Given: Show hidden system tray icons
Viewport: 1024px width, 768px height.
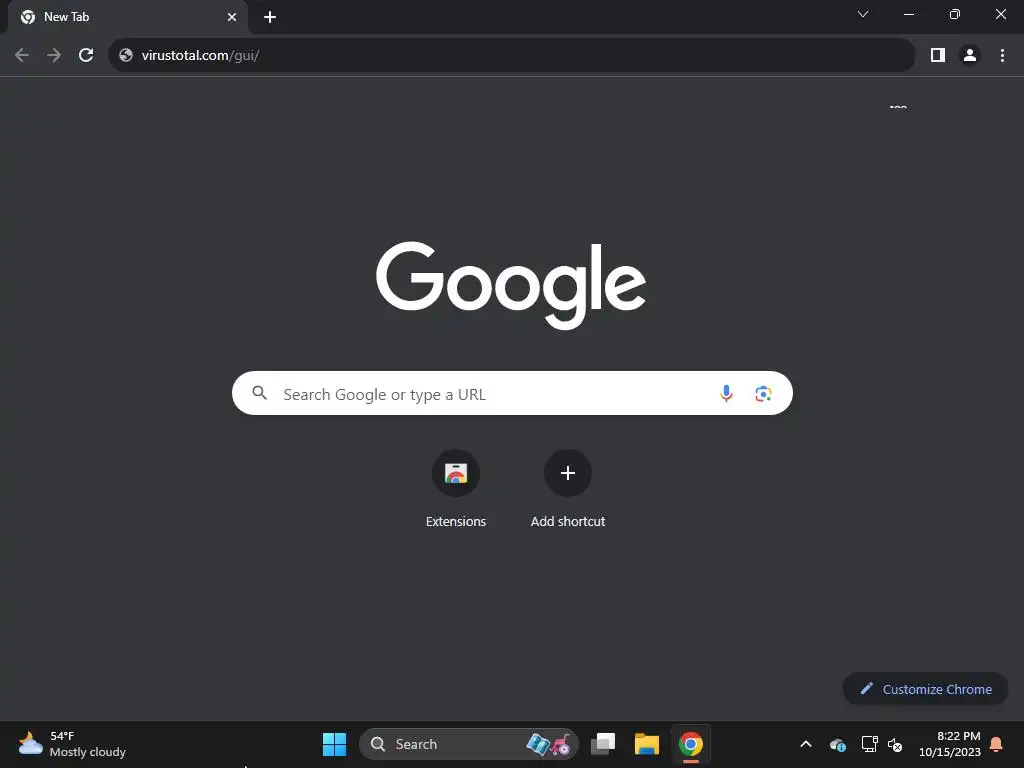Looking at the screenshot, I should point(806,744).
